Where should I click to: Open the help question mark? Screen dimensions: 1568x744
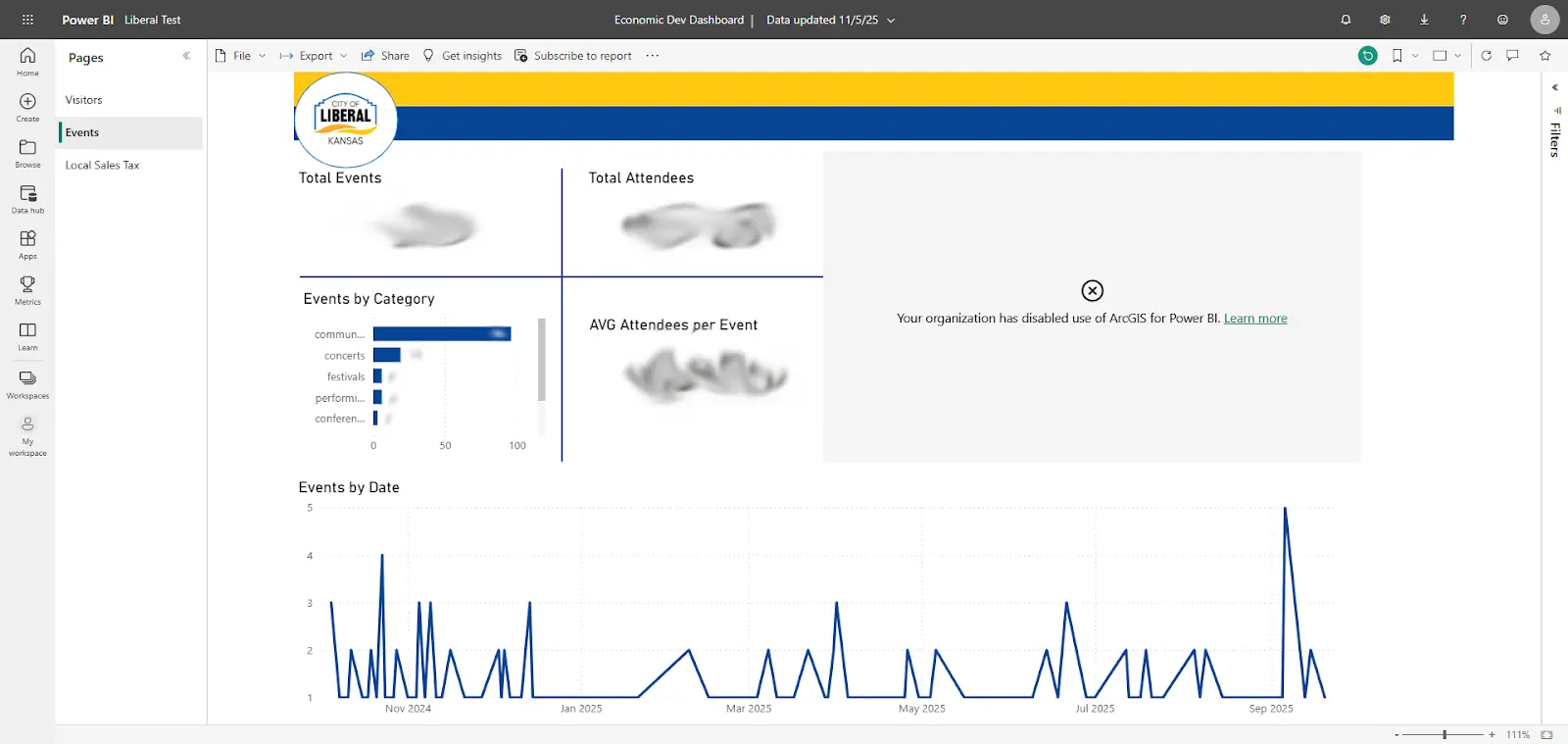(x=1463, y=20)
